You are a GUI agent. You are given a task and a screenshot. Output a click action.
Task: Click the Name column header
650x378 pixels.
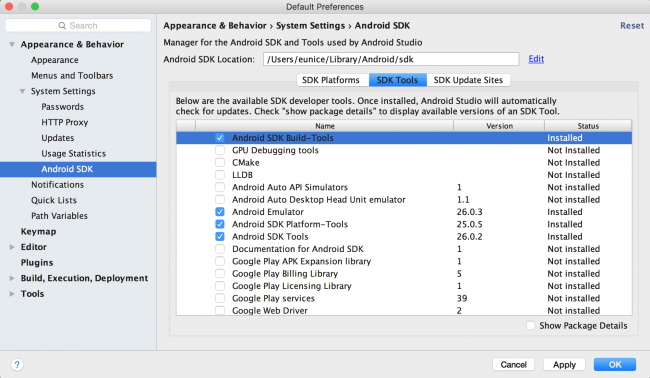325,126
